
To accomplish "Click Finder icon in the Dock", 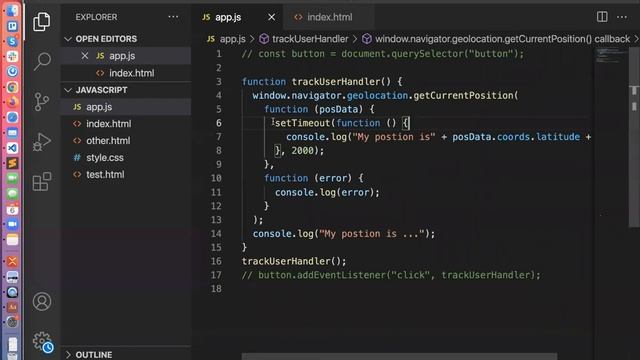I will 12,11.
